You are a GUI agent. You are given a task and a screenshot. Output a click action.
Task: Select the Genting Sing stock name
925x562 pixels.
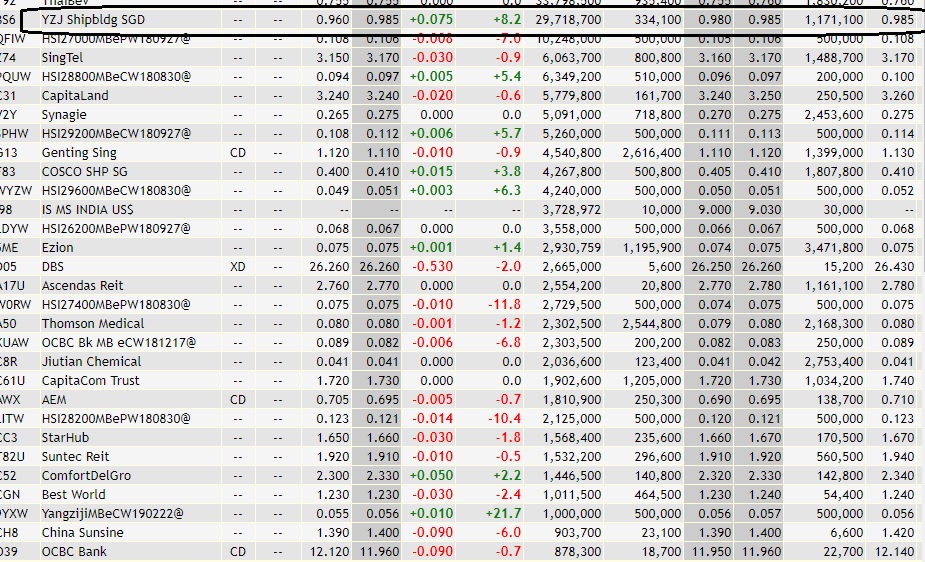[x=79, y=153]
